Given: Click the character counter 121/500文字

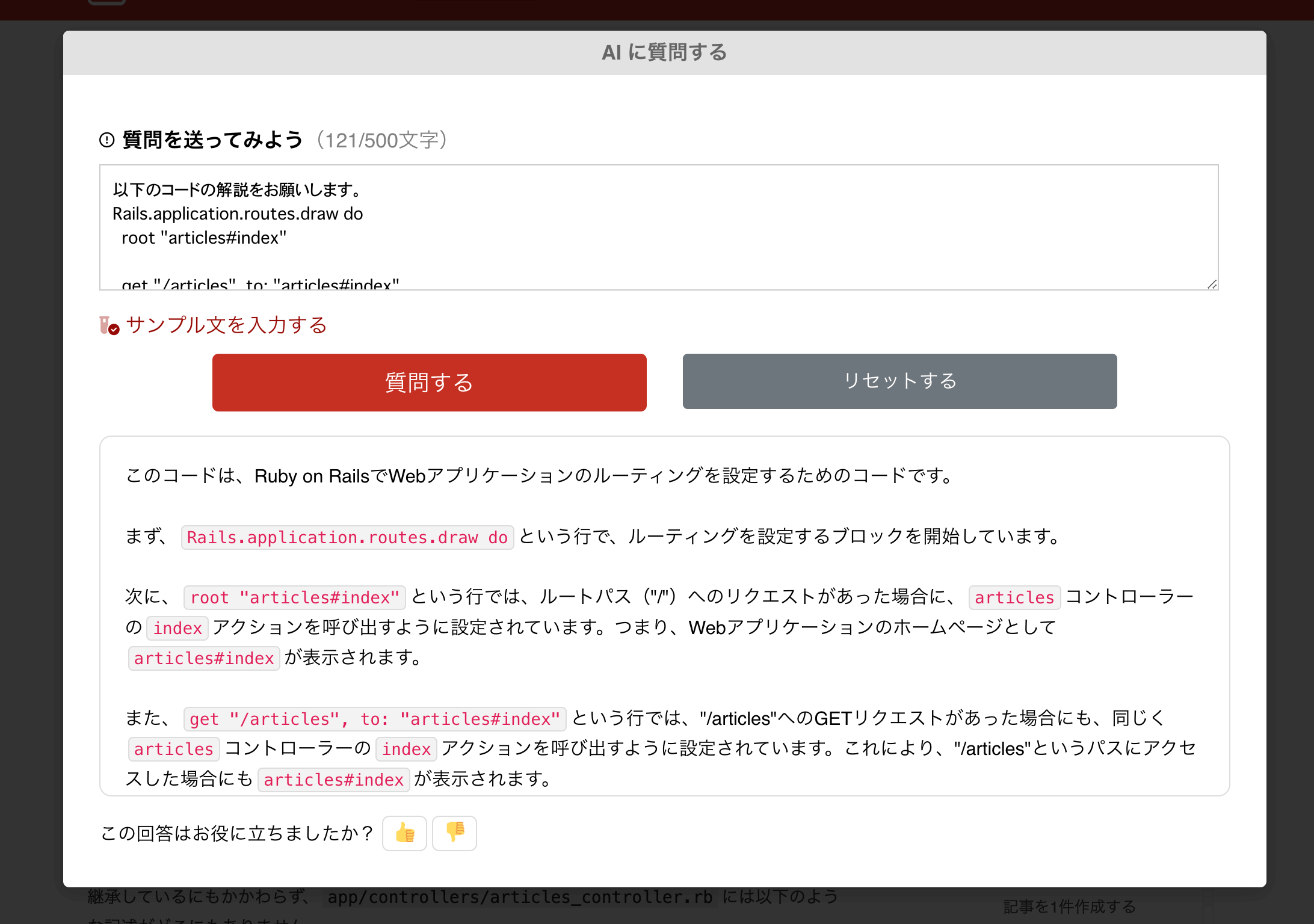Looking at the screenshot, I should tap(381, 140).
